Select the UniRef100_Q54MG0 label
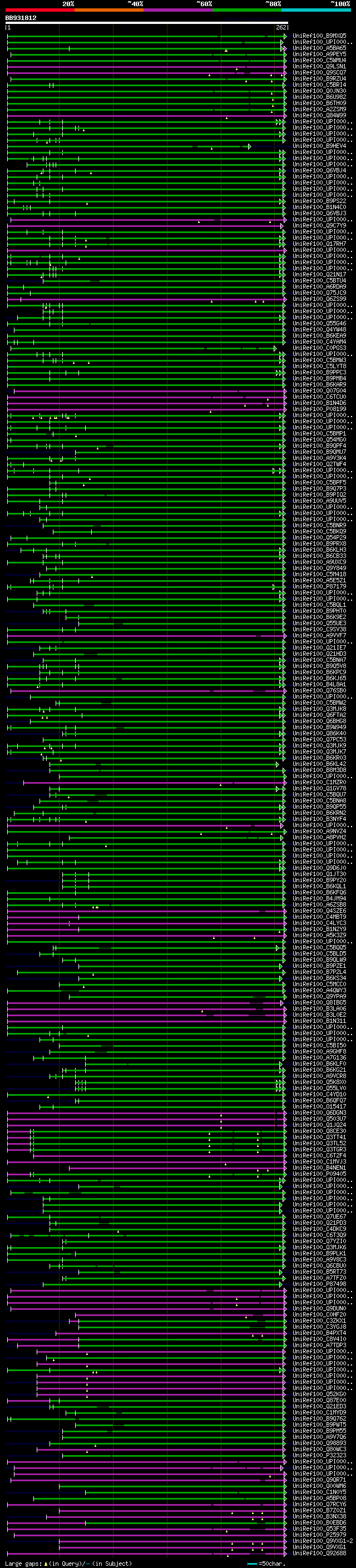The height and width of the screenshot is (1568, 356). click(x=319, y=439)
